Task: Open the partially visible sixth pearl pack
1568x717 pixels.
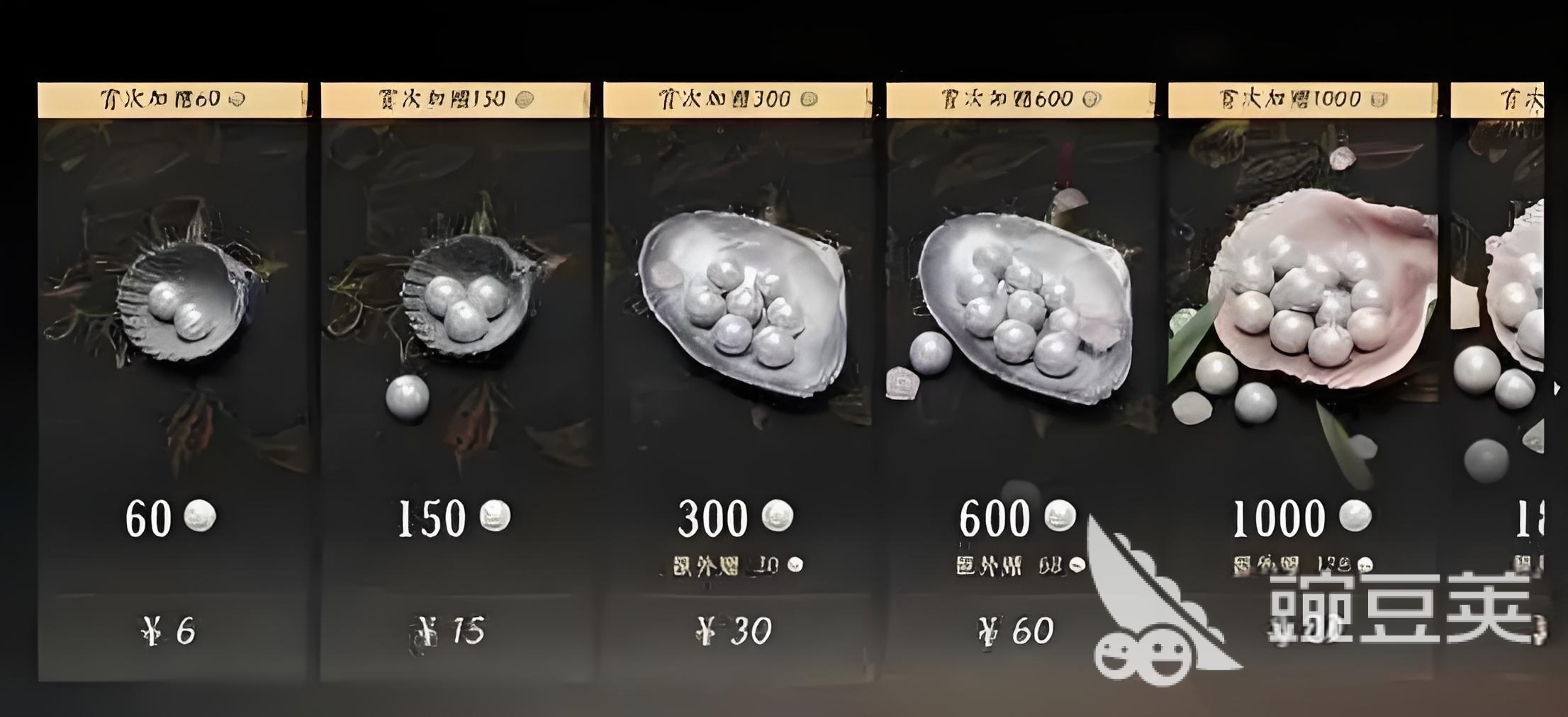Action: click(1497, 381)
